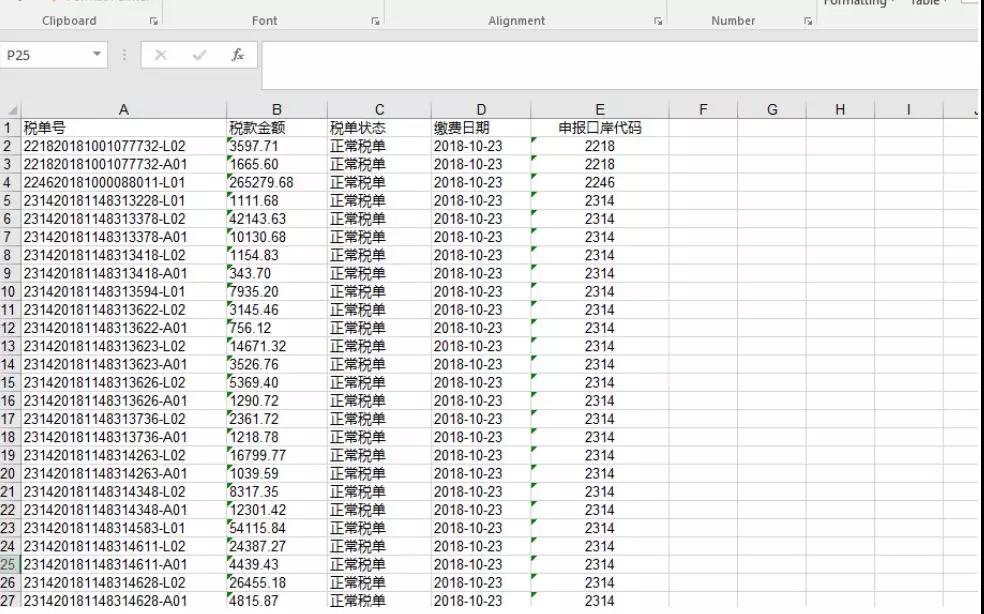Select column E header above 申报口岸代码
Viewport: 984px width, 614px height.
click(x=599, y=109)
